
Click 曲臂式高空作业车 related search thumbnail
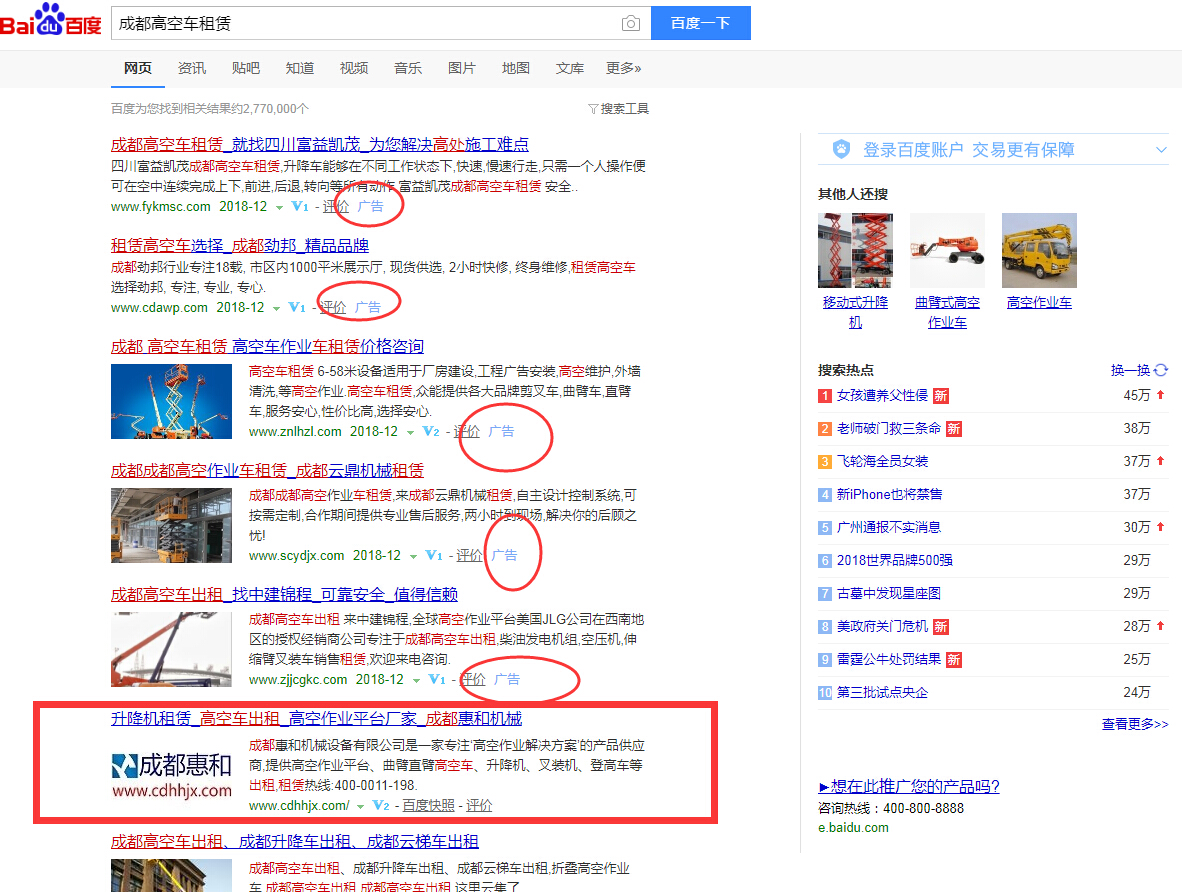(x=948, y=250)
